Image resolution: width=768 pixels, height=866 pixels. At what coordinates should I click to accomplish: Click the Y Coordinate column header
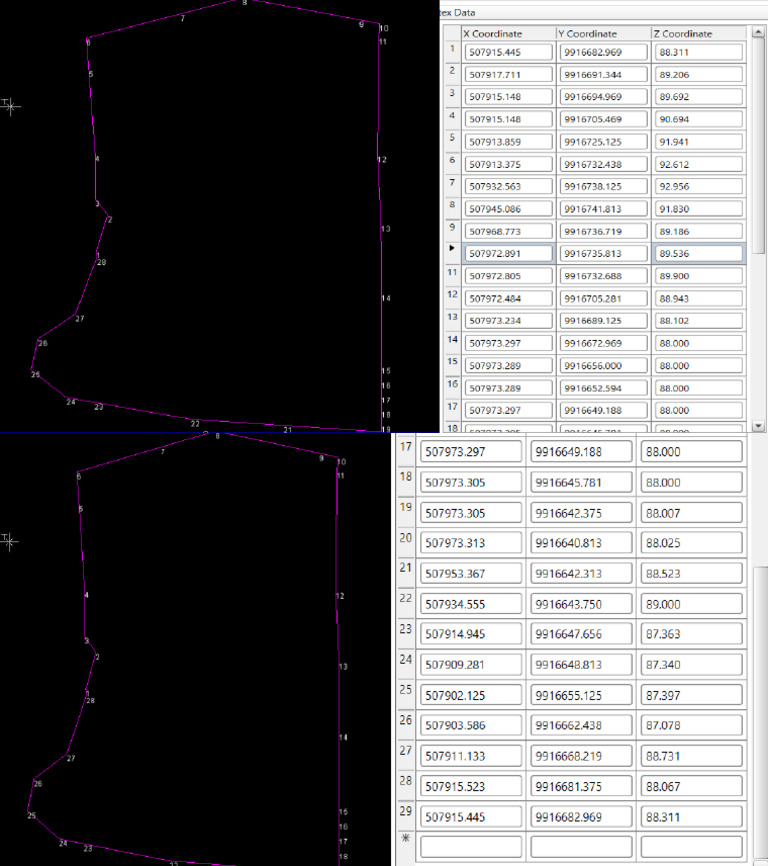pyautogui.click(x=587, y=34)
